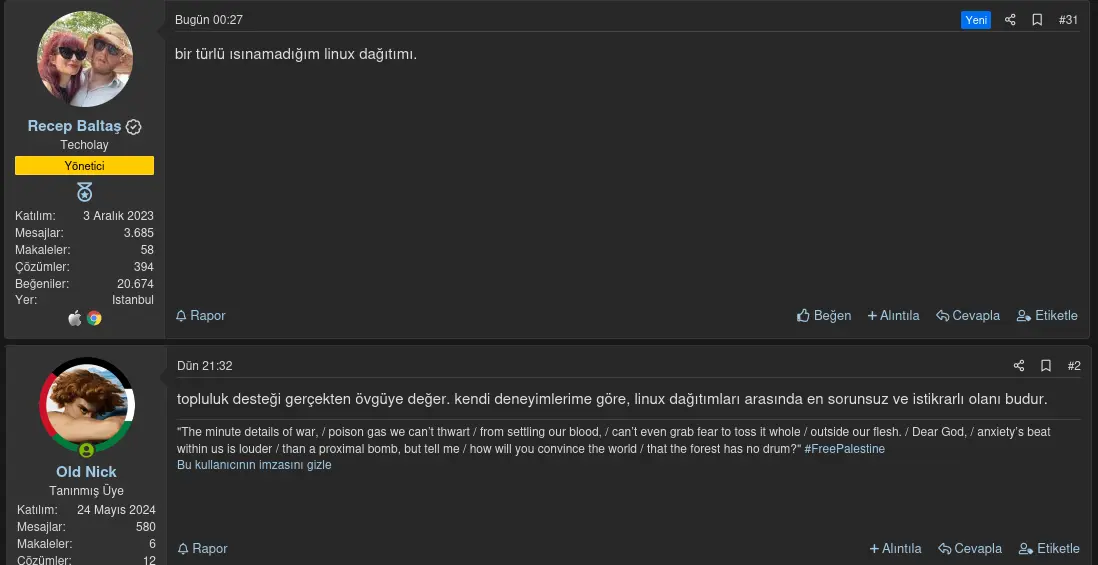This screenshot has height=565, width=1098.
Task: Click Tanınmış Üye title
Action: pyautogui.click(x=87, y=491)
